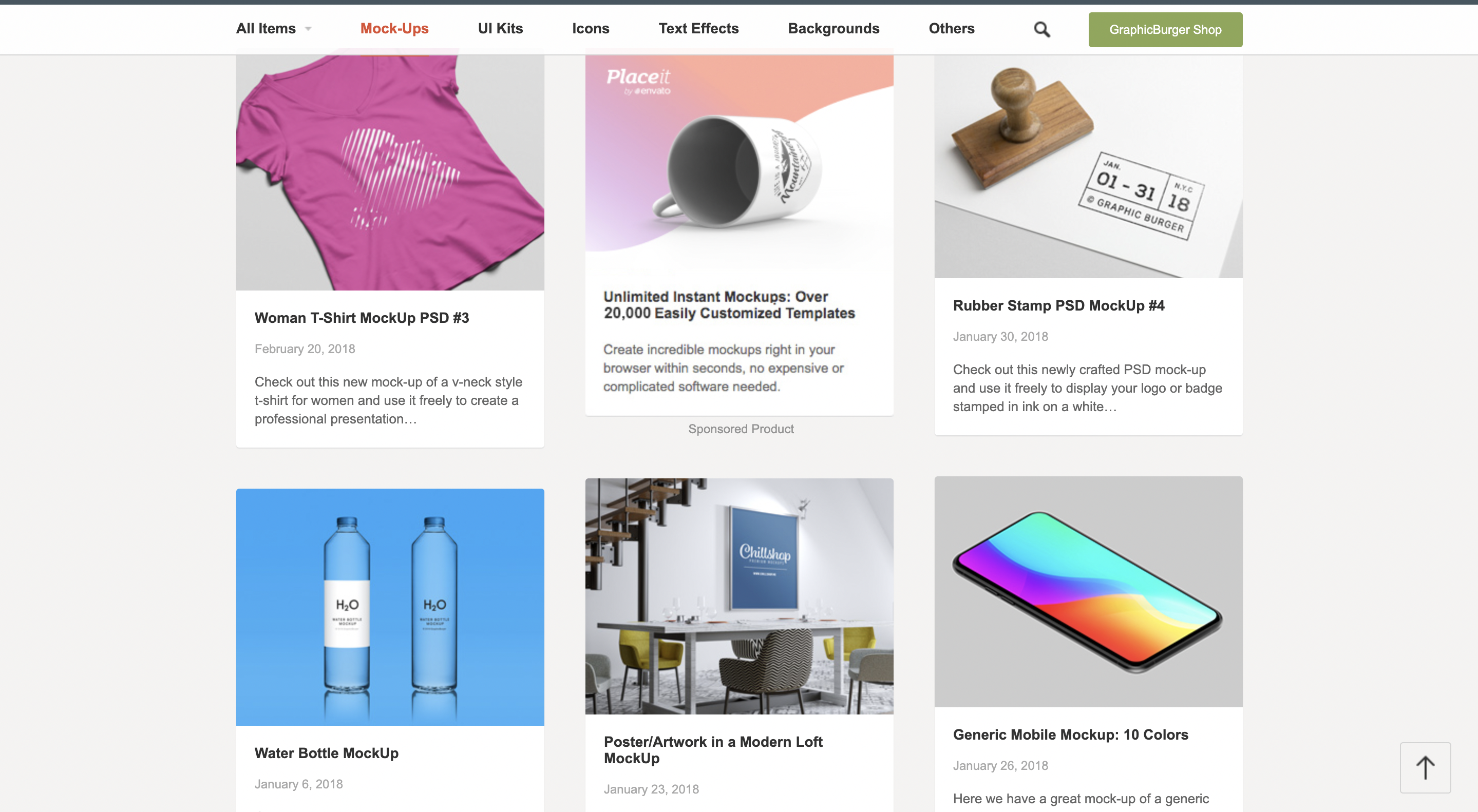This screenshot has width=1478, height=812.
Task: Open the search magnifier icon
Action: 1042,29
